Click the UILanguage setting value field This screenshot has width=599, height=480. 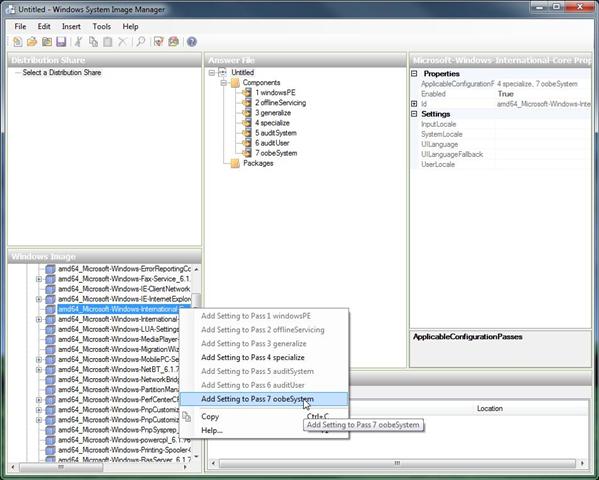tap(542, 144)
